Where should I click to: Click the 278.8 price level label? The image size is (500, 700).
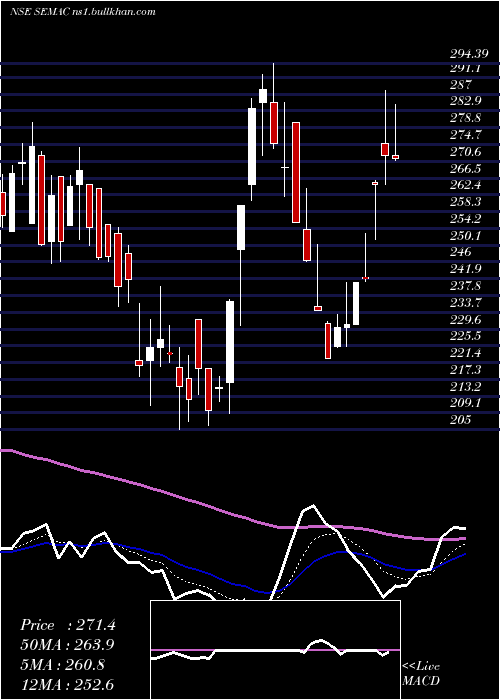[x=465, y=118]
